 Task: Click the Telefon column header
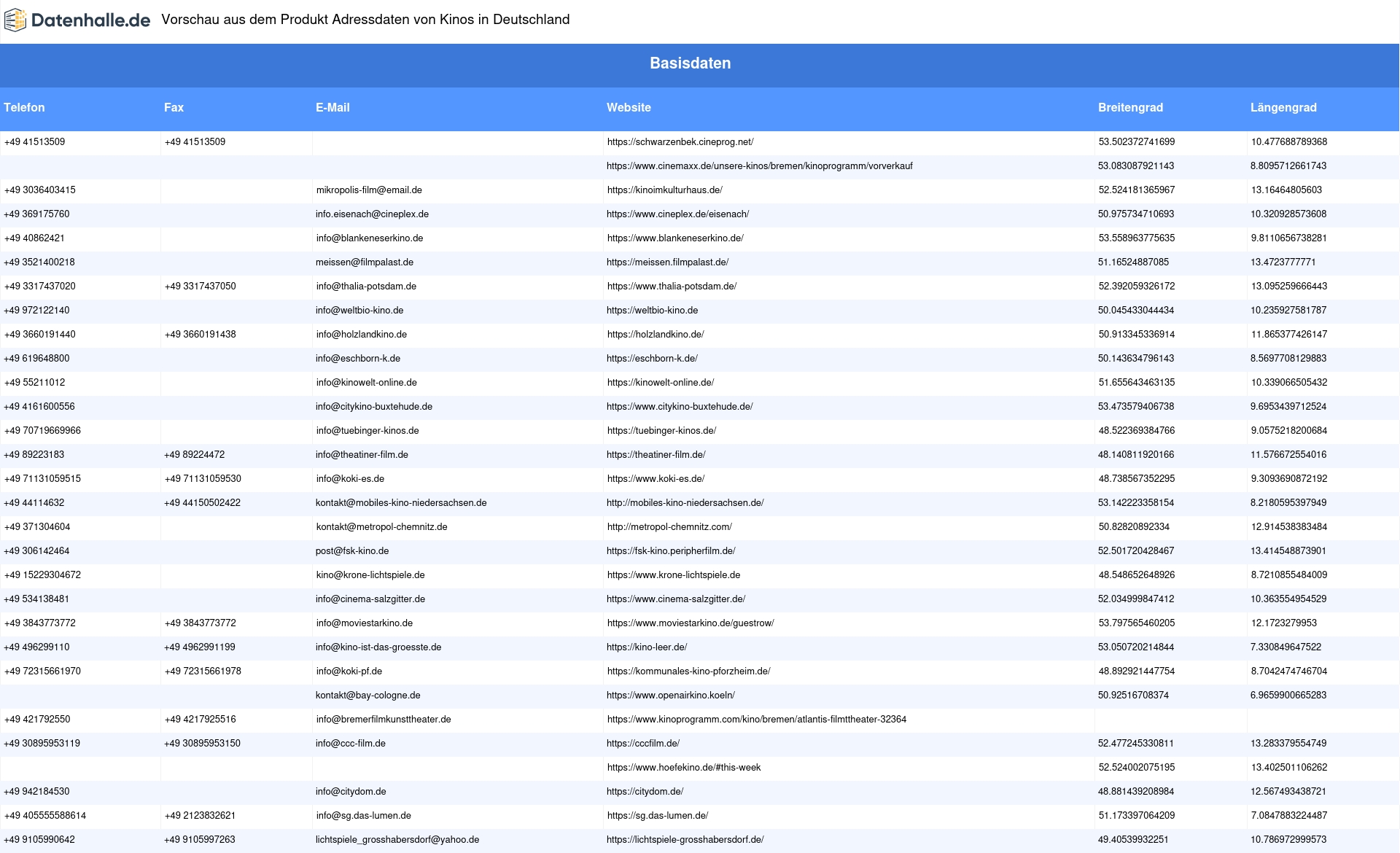click(x=25, y=107)
